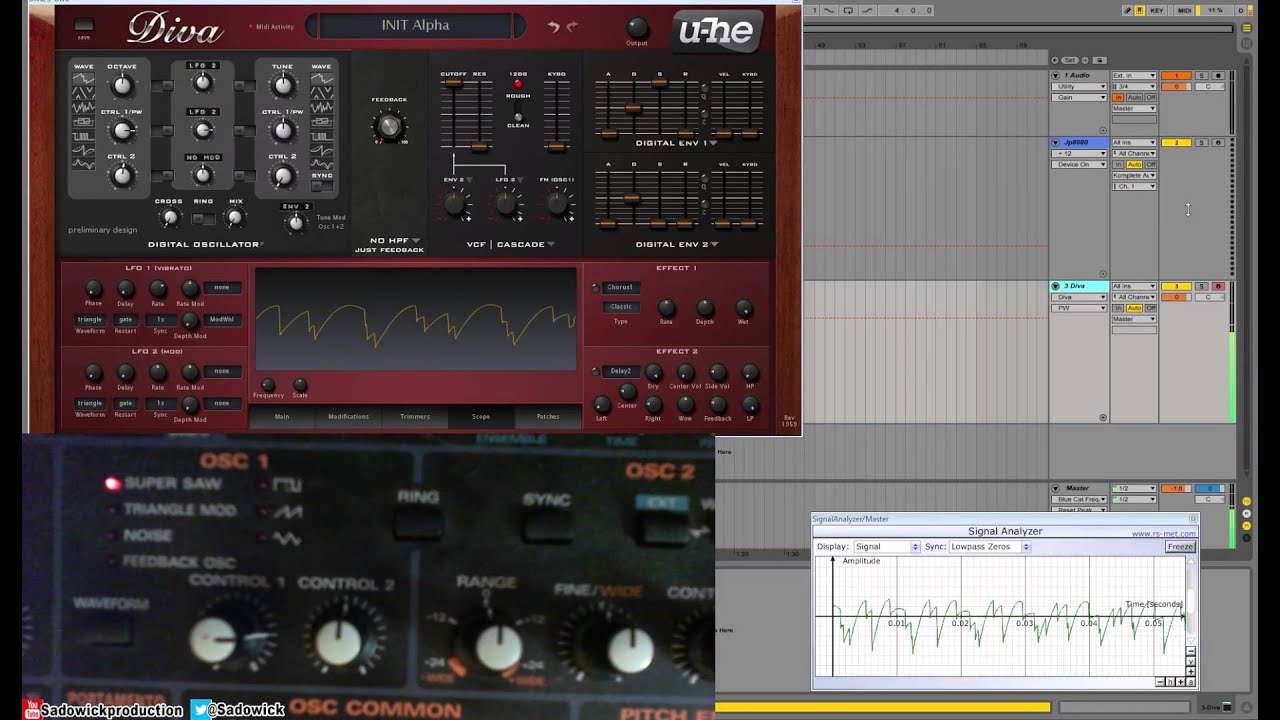Click the Classic chorus type button
Viewport: 1280px width, 720px height.
pos(621,307)
